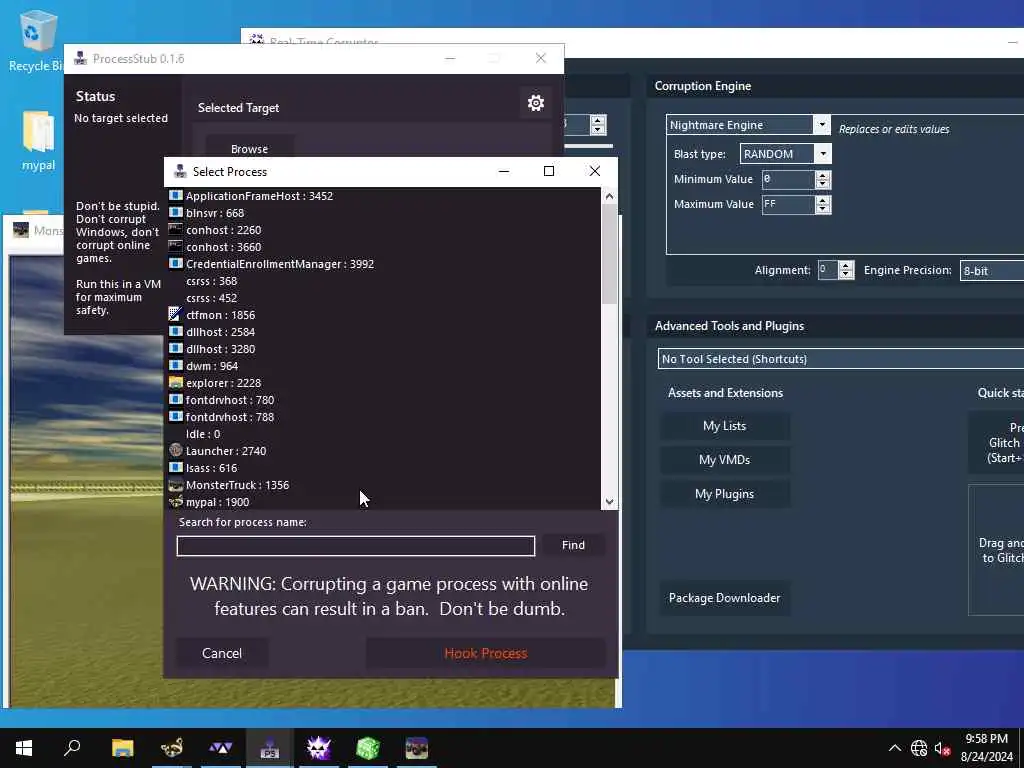Open File Explorer from the taskbar
The image size is (1024, 768).
(123, 748)
